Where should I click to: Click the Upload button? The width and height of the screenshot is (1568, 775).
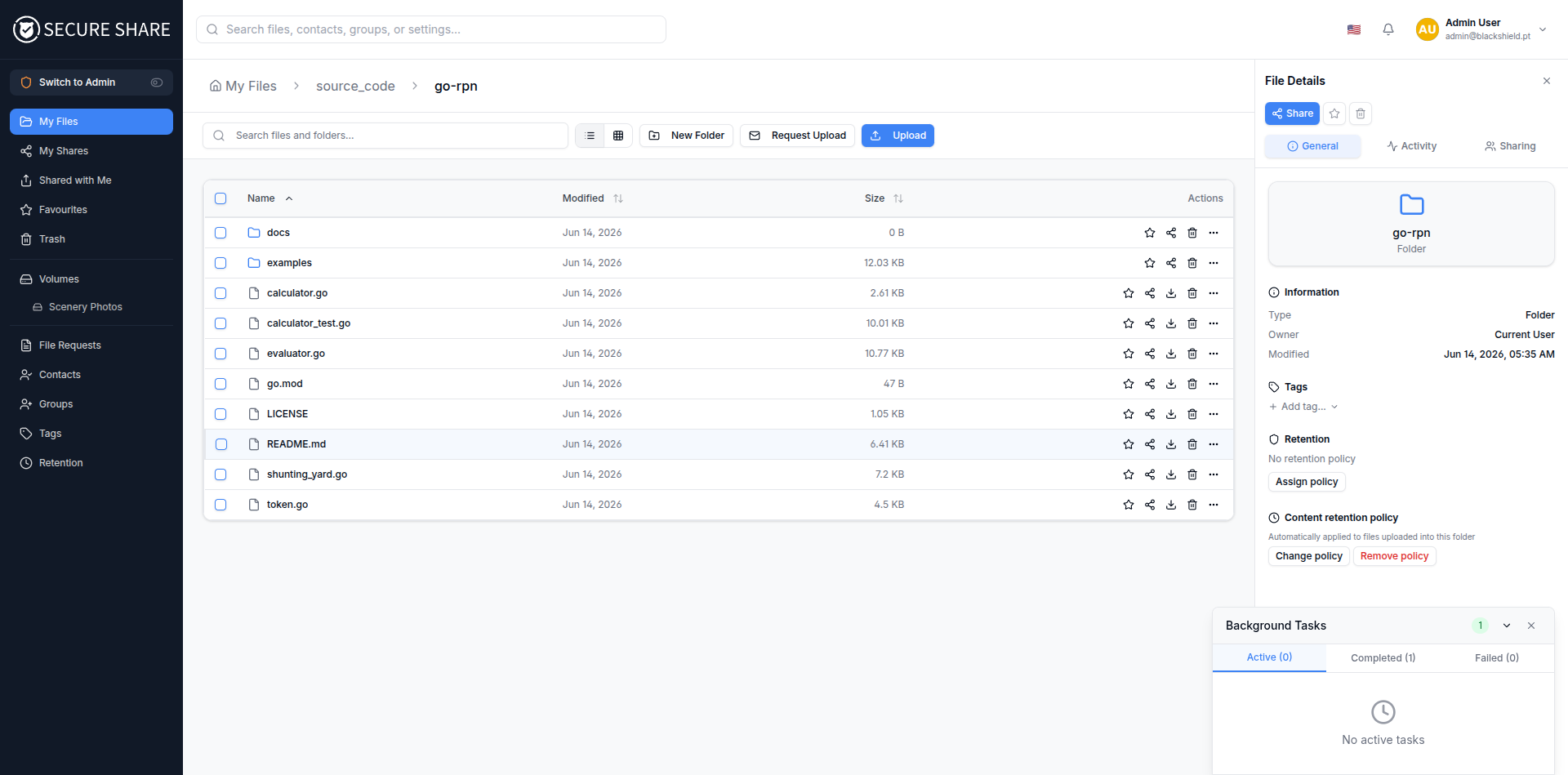[898, 136]
